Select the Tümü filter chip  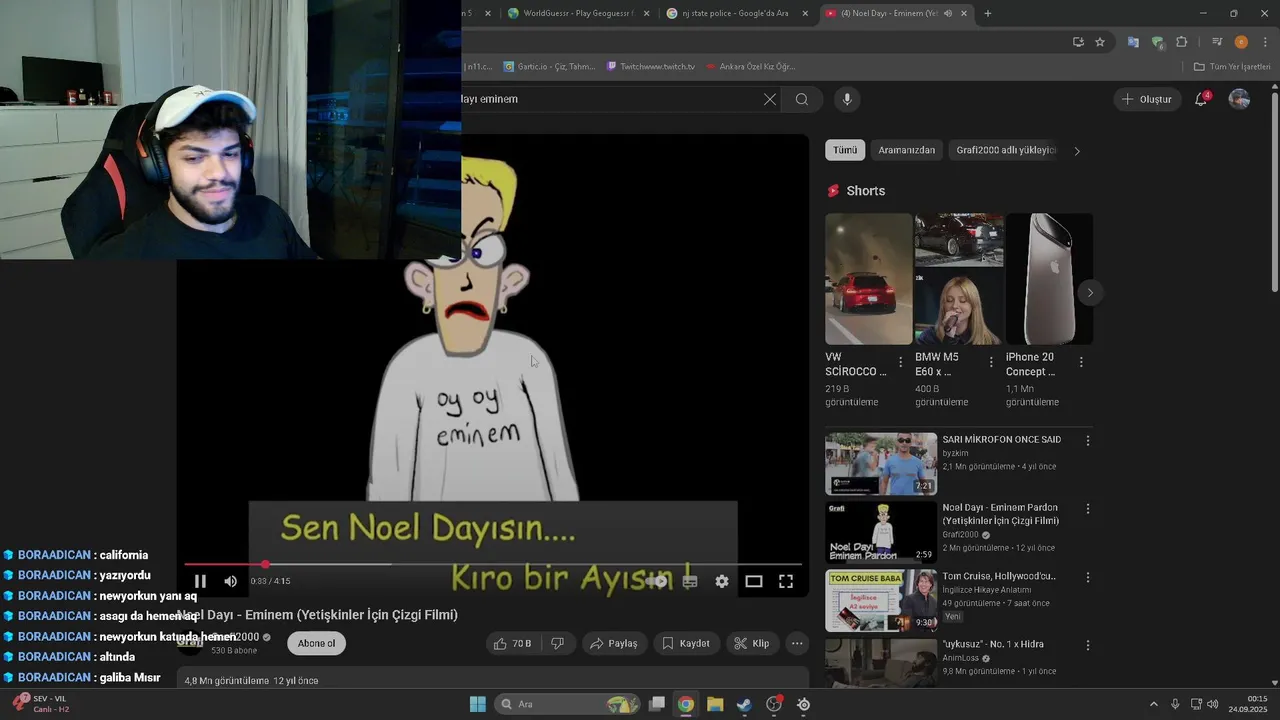pyautogui.click(x=845, y=150)
